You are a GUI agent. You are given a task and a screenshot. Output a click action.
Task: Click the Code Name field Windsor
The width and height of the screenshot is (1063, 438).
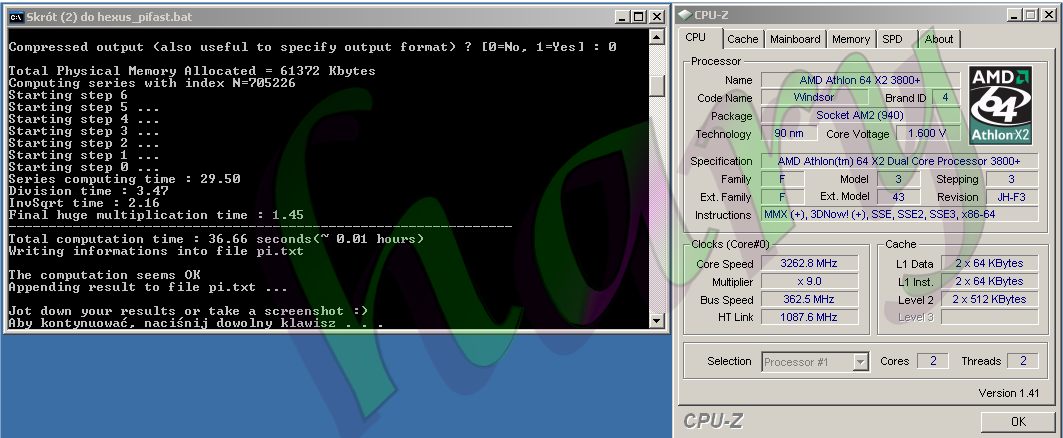(x=814, y=98)
